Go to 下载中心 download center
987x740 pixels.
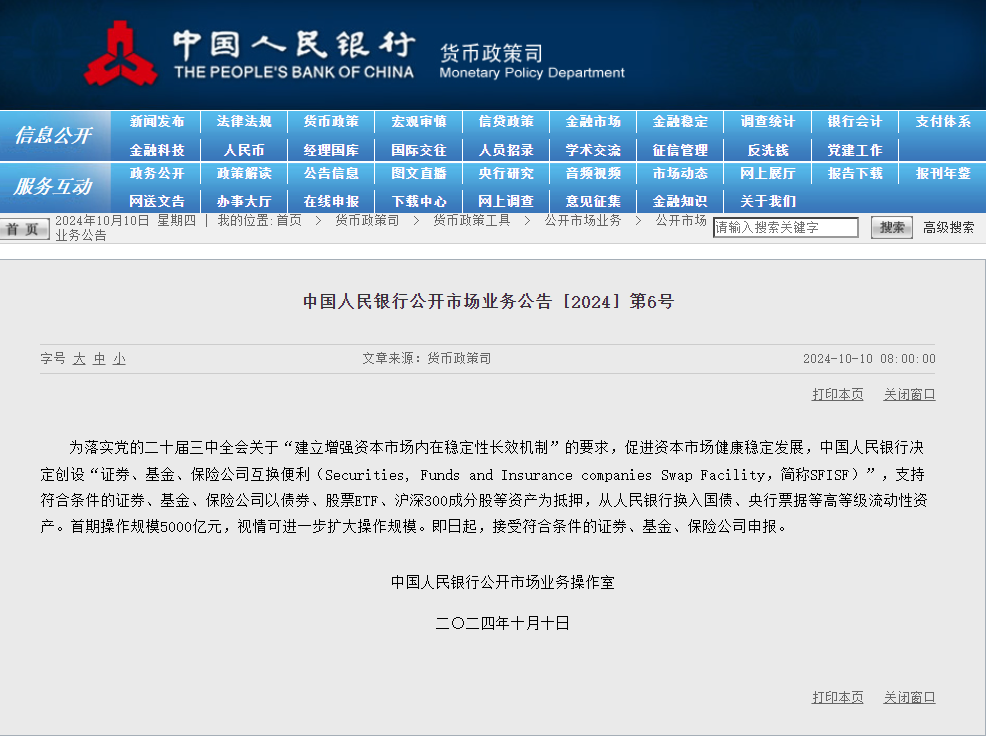[x=419, y=201]
